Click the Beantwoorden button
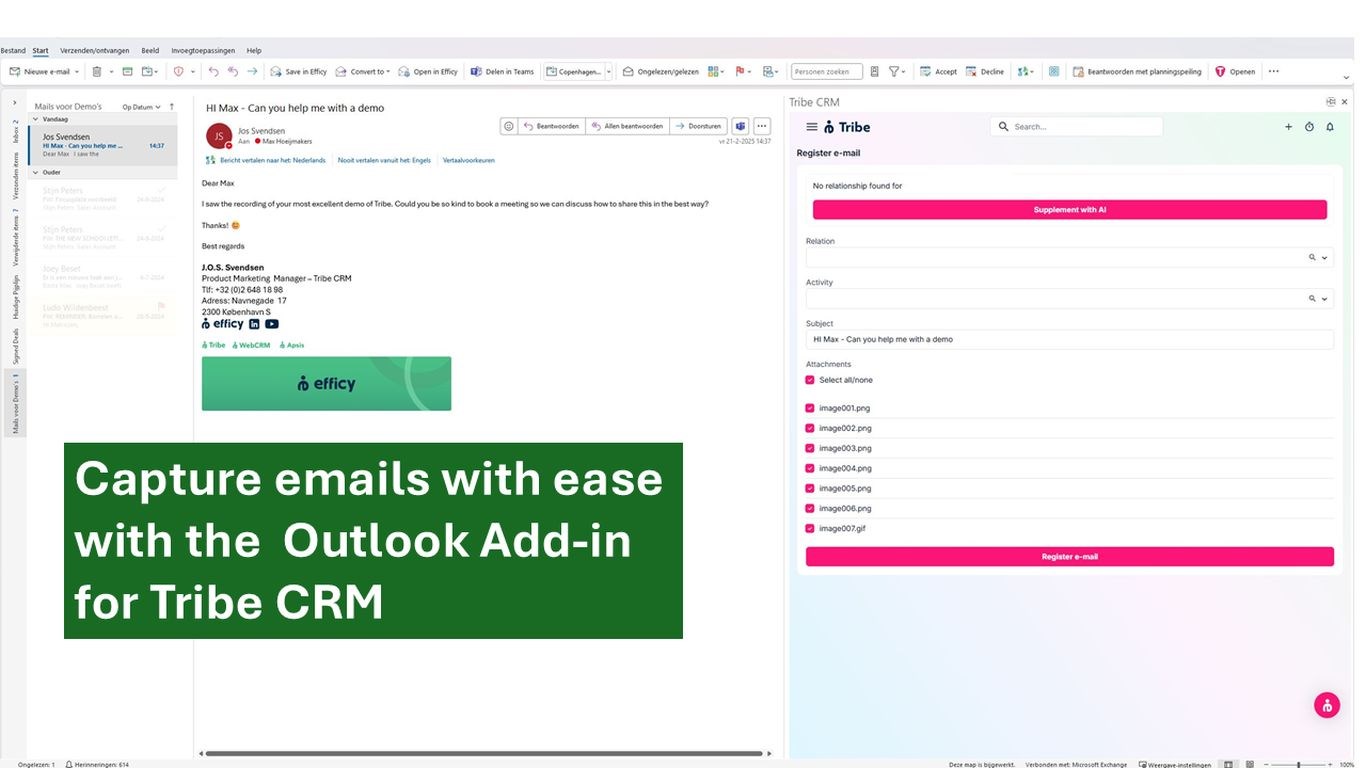Image resolution: width=1366 pixels, height=768 pixels. click(x=552, y=126)
